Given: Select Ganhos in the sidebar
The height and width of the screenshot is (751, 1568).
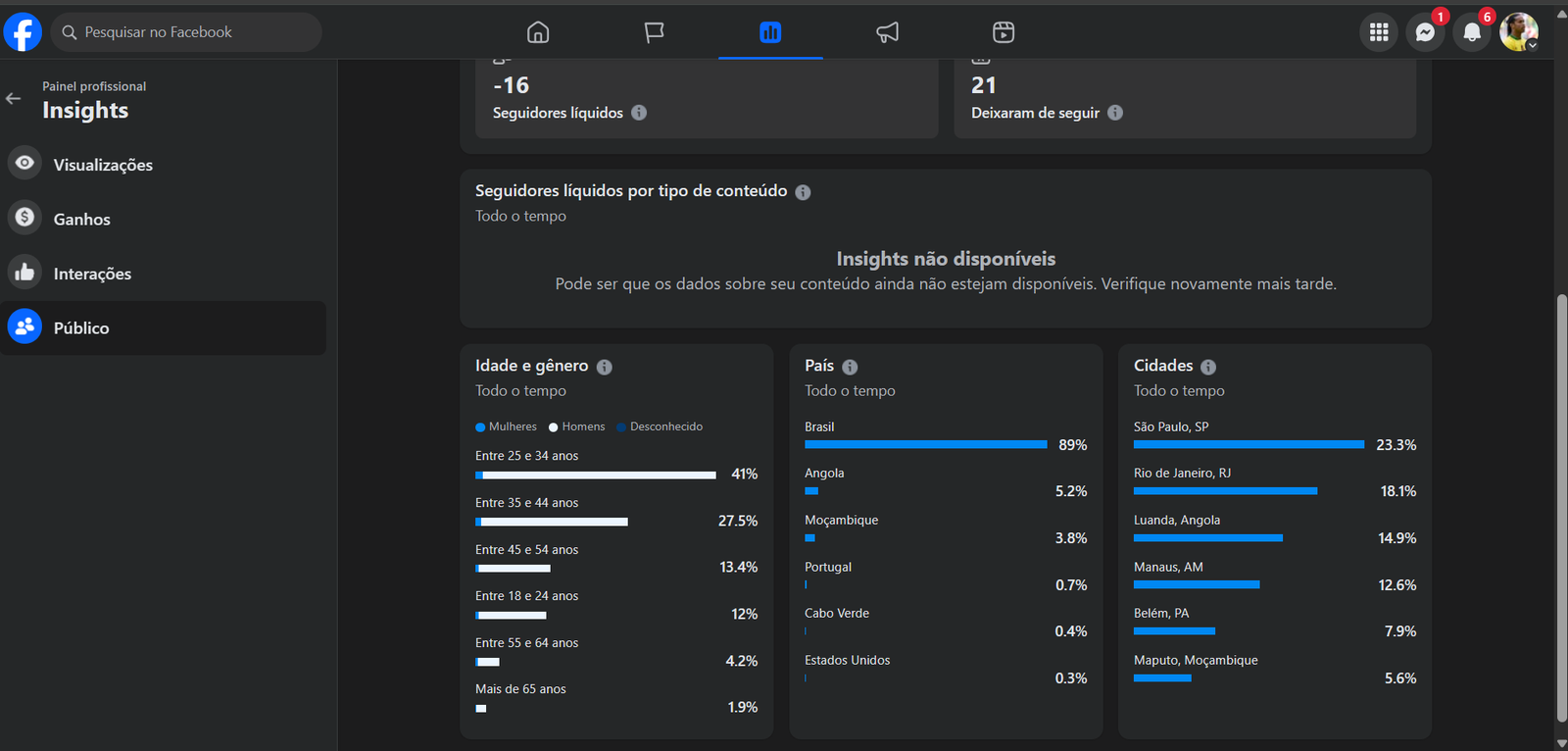Looking at the screenshot, I should click(x=81, y=220).
